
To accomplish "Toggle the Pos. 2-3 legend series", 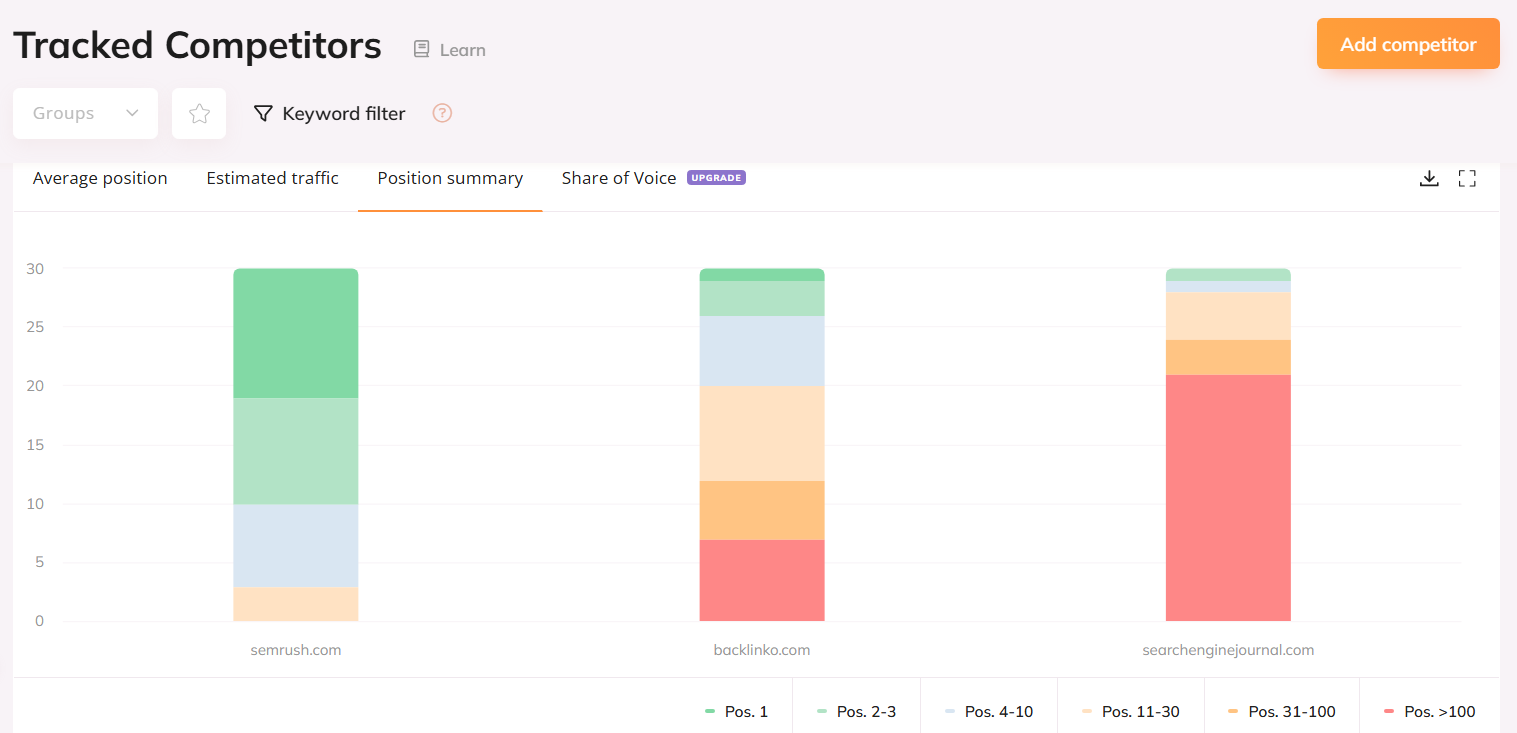I will point(856,712).
